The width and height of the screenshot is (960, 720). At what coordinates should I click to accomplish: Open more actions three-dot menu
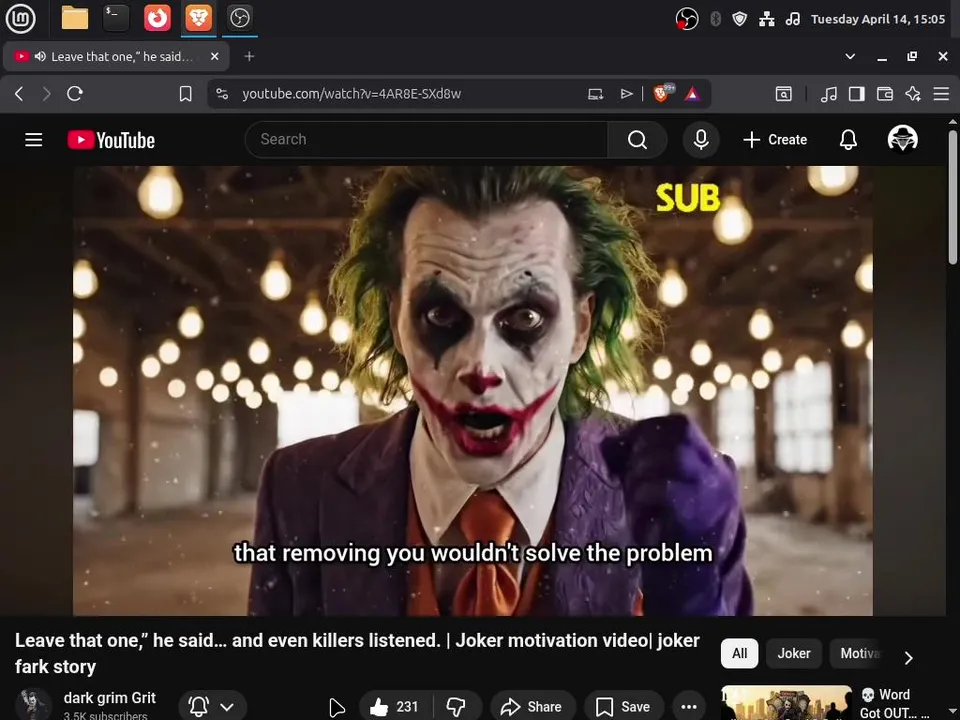pyautogui.click(x=689, y=707)
